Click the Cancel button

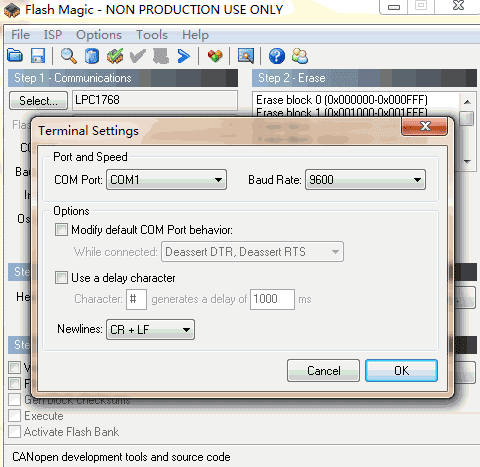point(323,371)
